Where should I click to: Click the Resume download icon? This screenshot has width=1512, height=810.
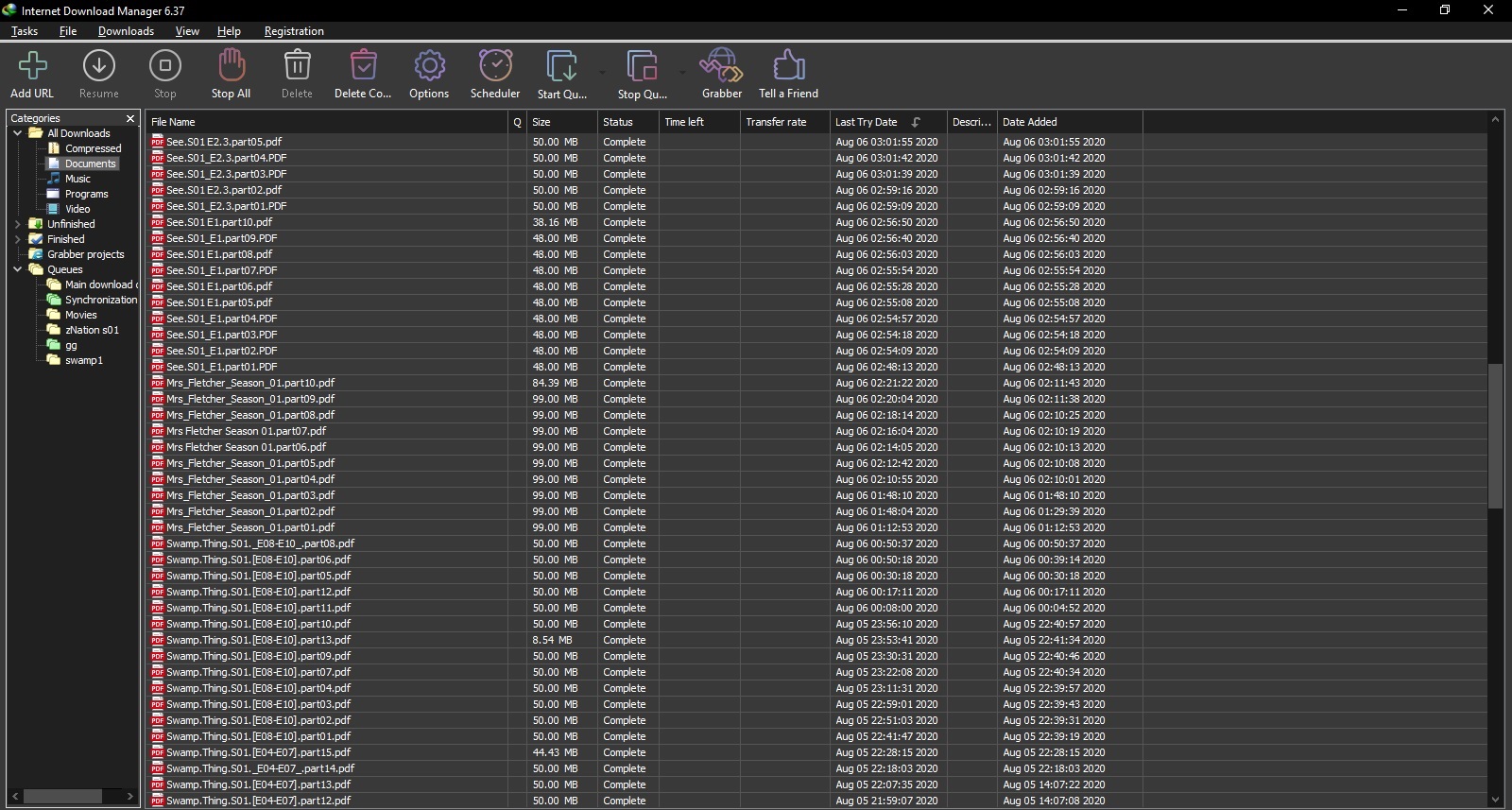(98, 66)
